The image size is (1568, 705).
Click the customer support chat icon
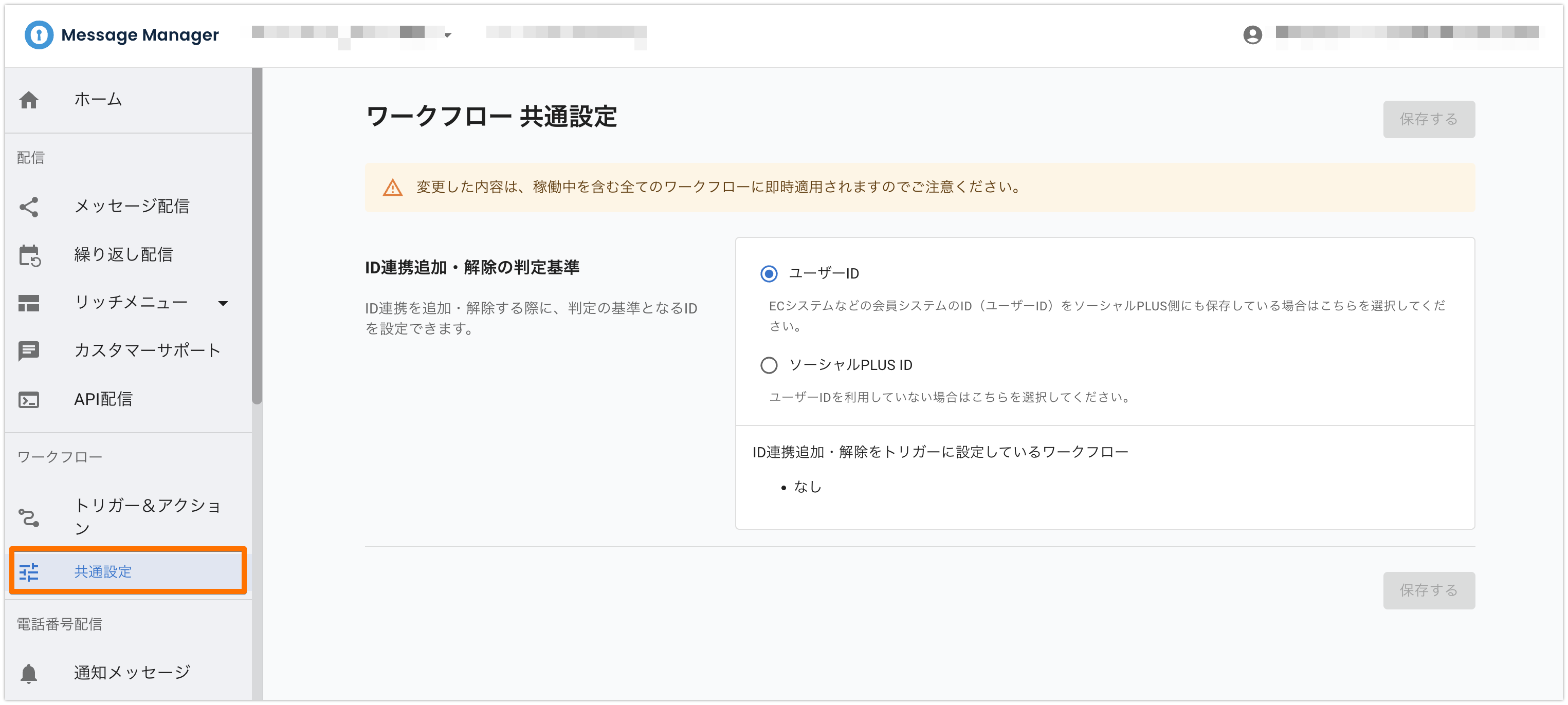[29, 351]
